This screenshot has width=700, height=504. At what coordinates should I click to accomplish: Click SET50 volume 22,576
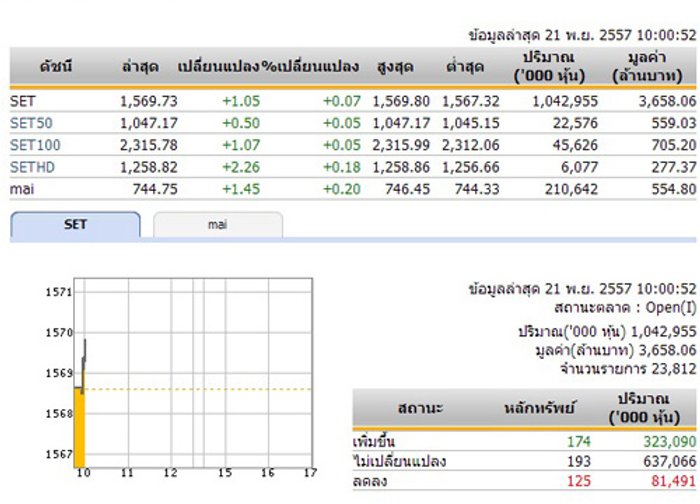click(575, 123)
